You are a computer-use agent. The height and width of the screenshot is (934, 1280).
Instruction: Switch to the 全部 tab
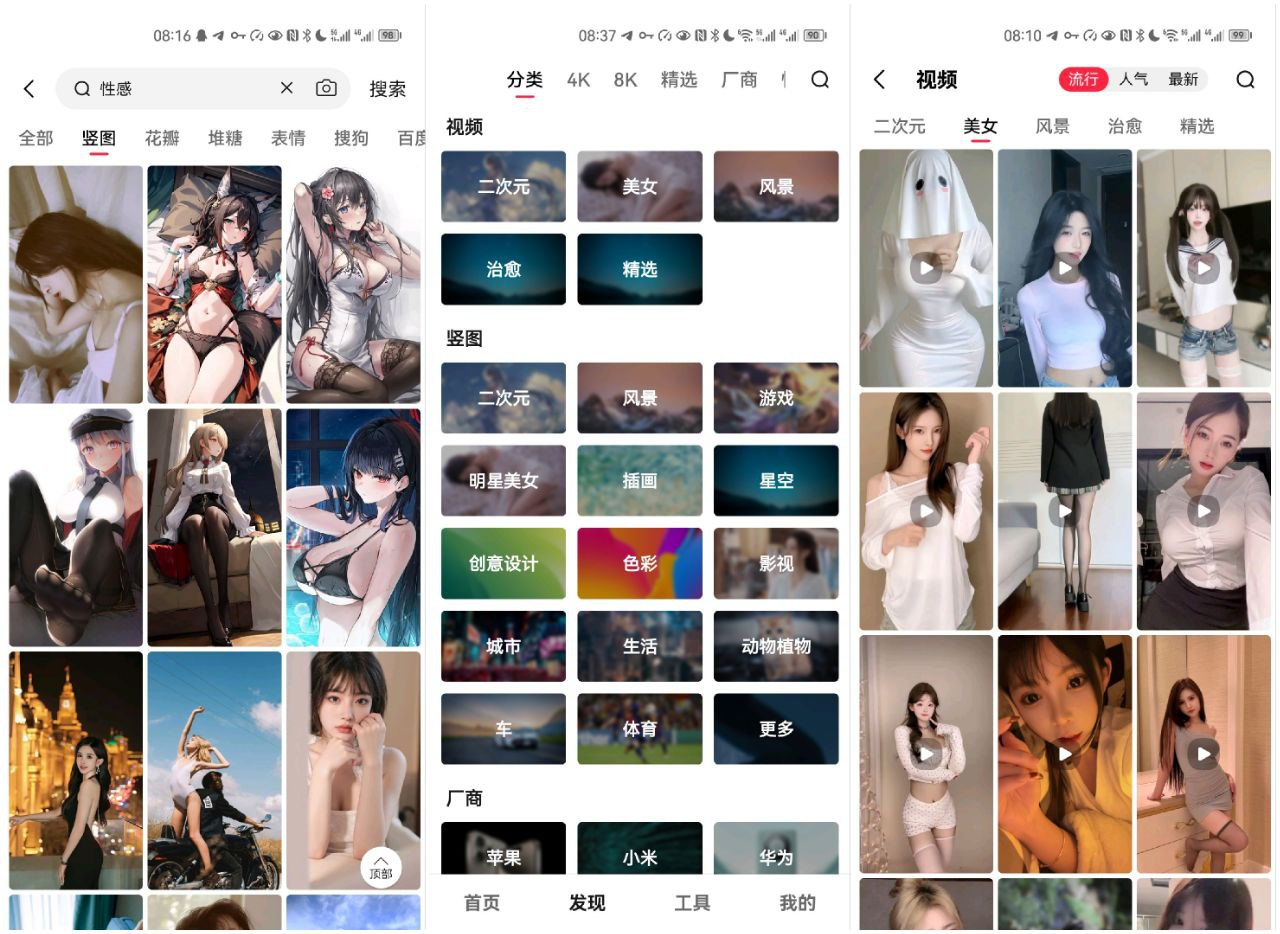tap(36, 138)
